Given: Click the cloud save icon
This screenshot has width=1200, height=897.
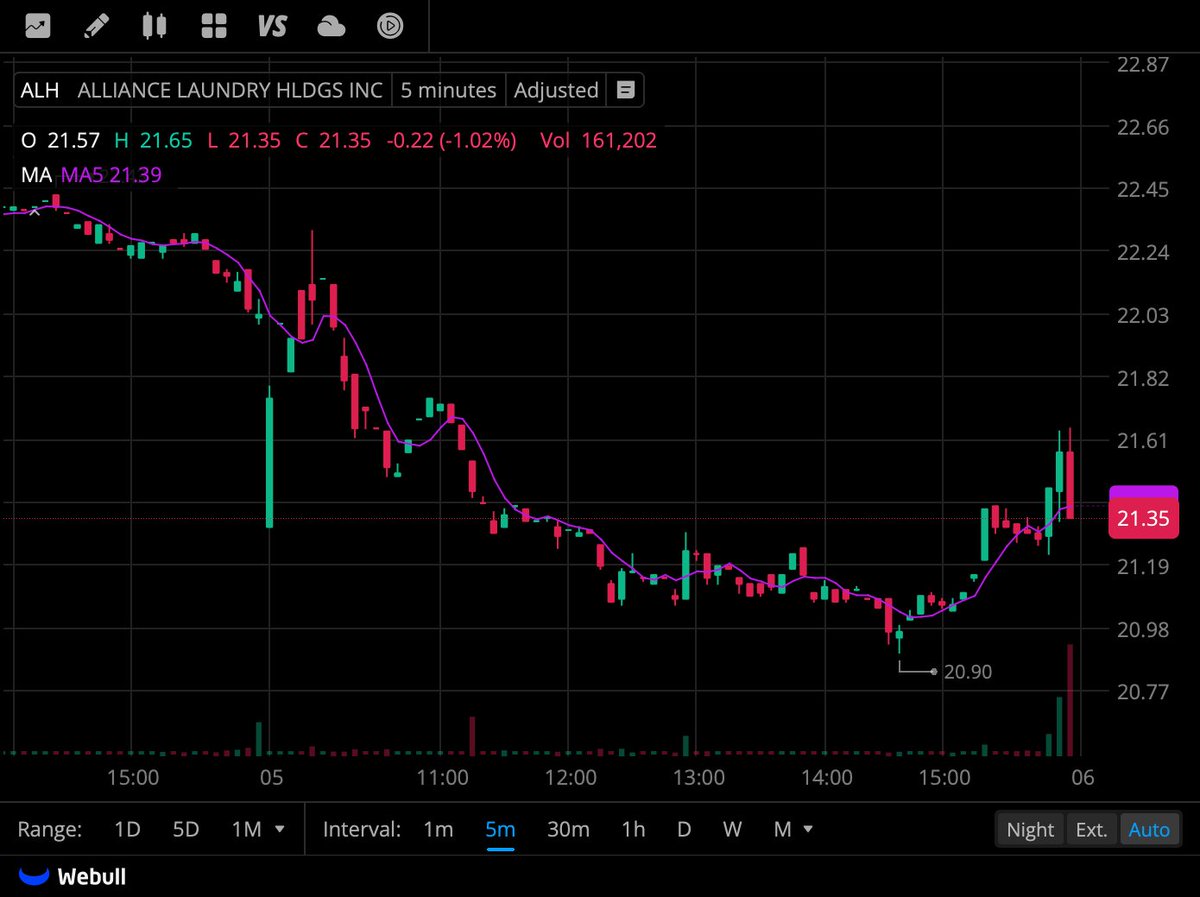Looking at the screenshot, I should (x=331, y=26).
